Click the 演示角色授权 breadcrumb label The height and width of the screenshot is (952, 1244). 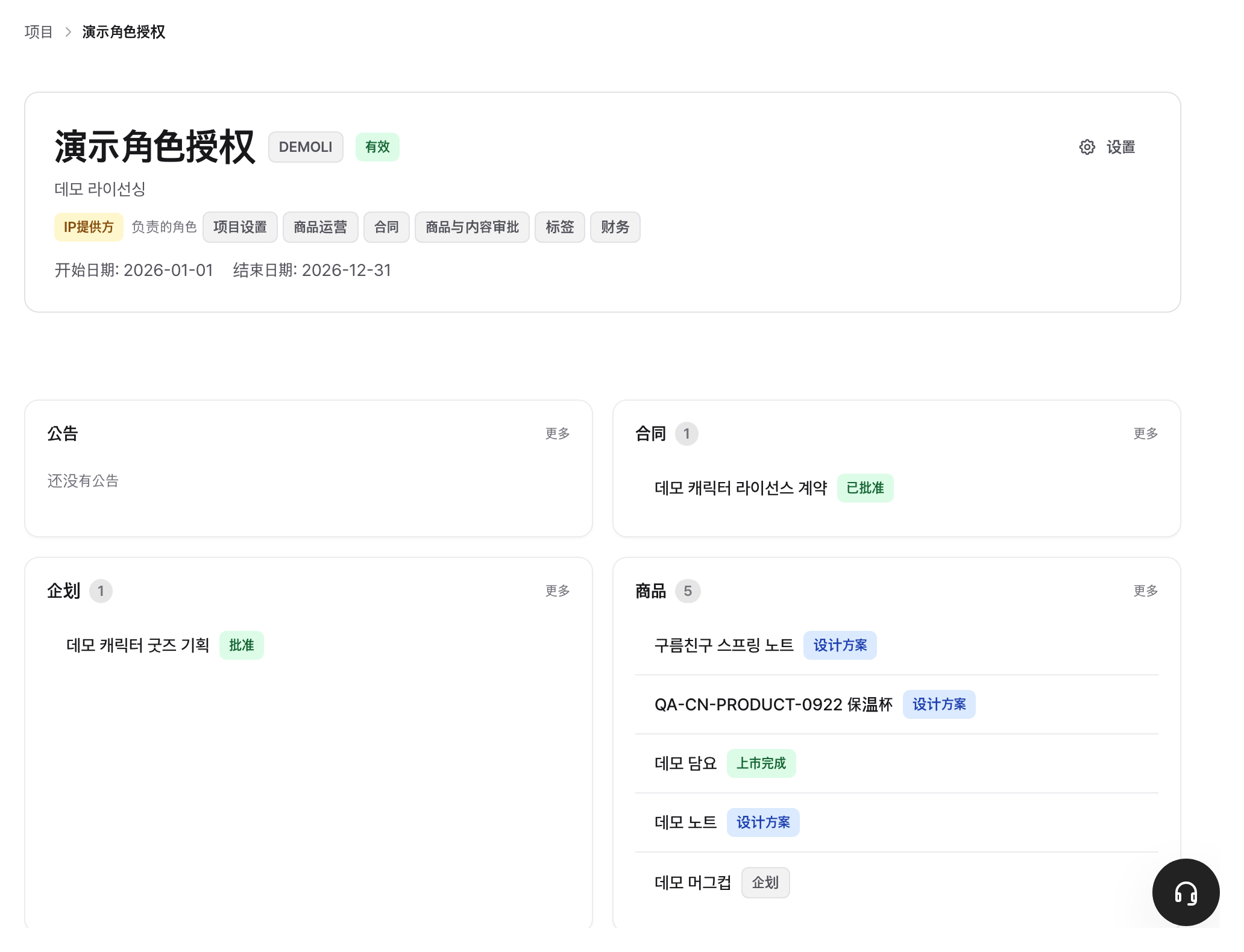click(x=124, y=32)
